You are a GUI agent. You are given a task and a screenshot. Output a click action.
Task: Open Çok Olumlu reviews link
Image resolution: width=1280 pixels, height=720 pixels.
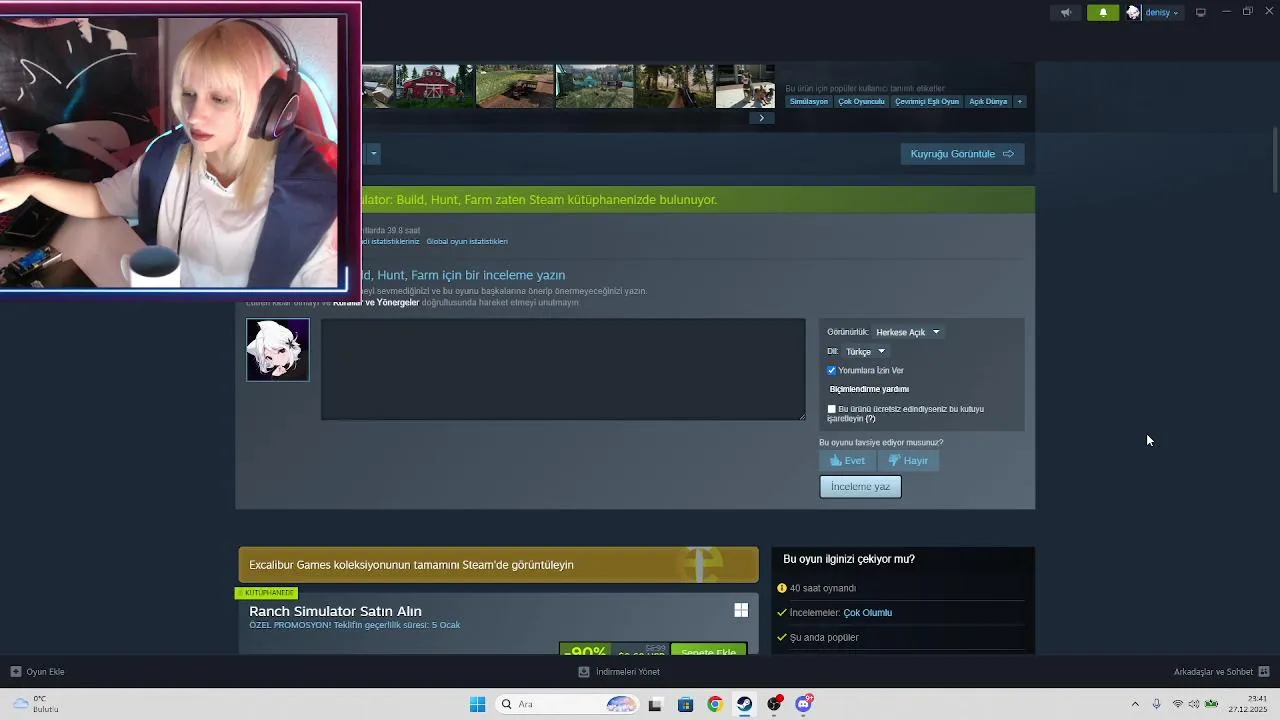pos(867,612)
